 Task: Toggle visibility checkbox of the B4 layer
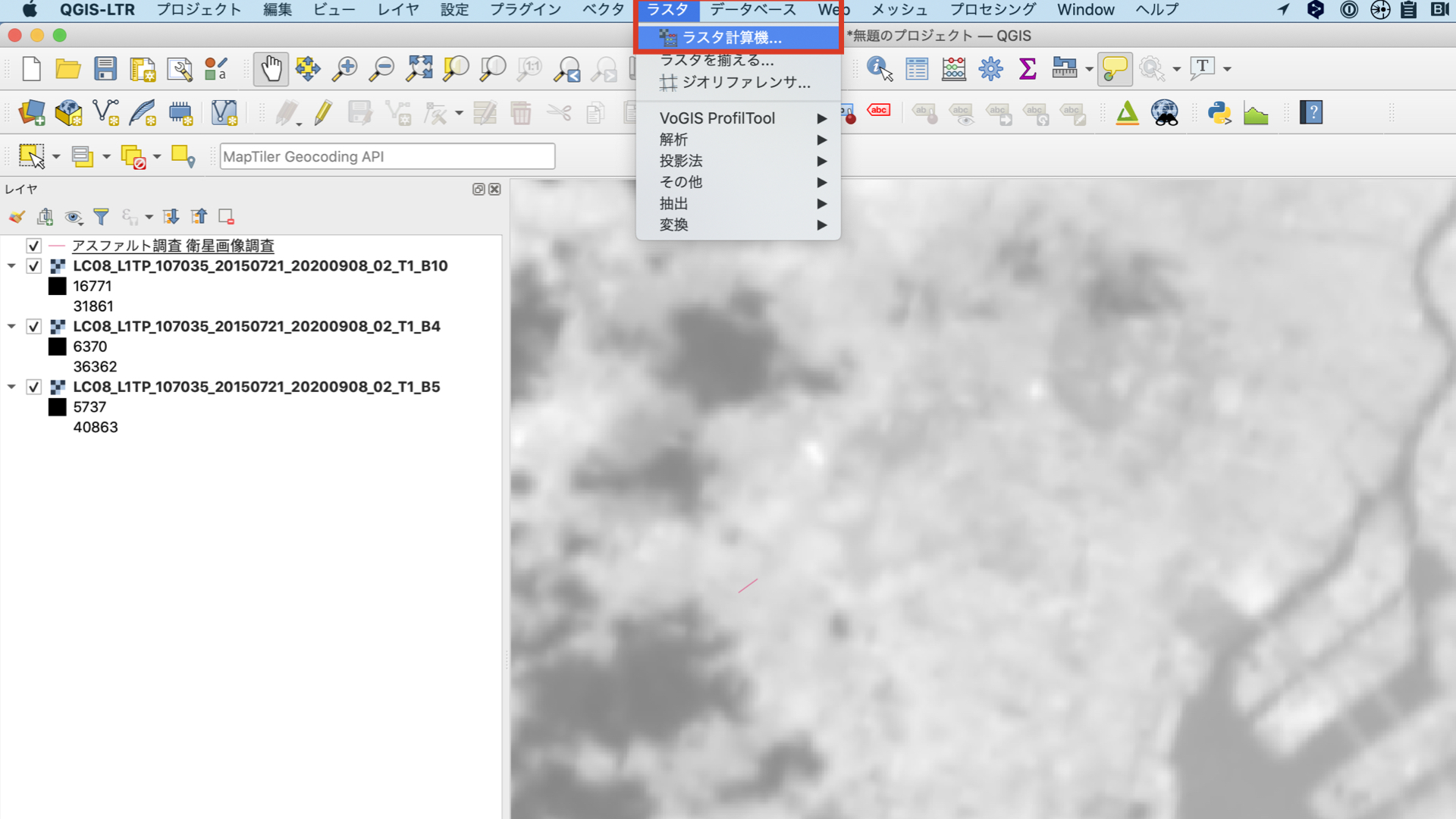coord(33,327)
